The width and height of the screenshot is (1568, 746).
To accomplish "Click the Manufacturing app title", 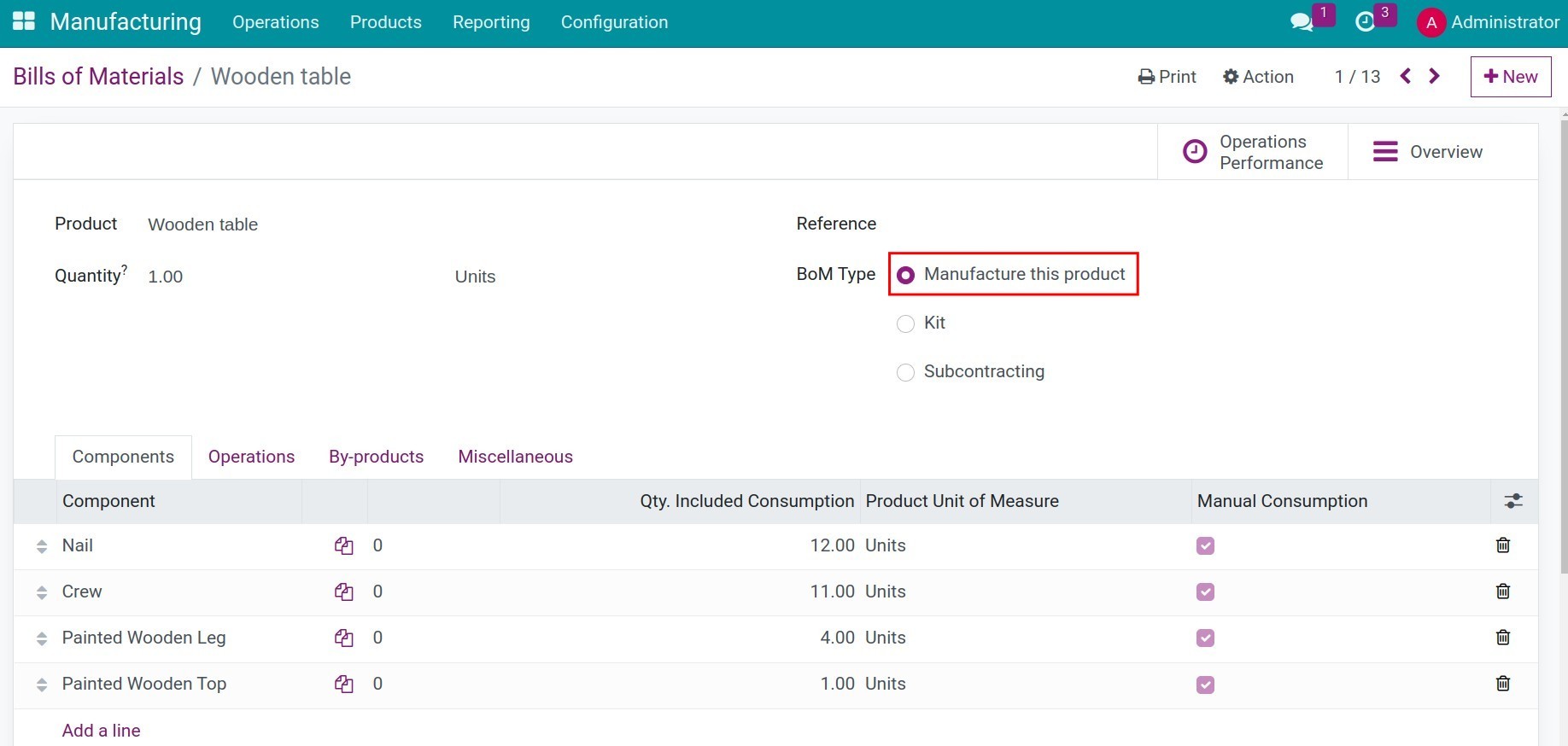I will pyautogui.click(x=126, y=22).
